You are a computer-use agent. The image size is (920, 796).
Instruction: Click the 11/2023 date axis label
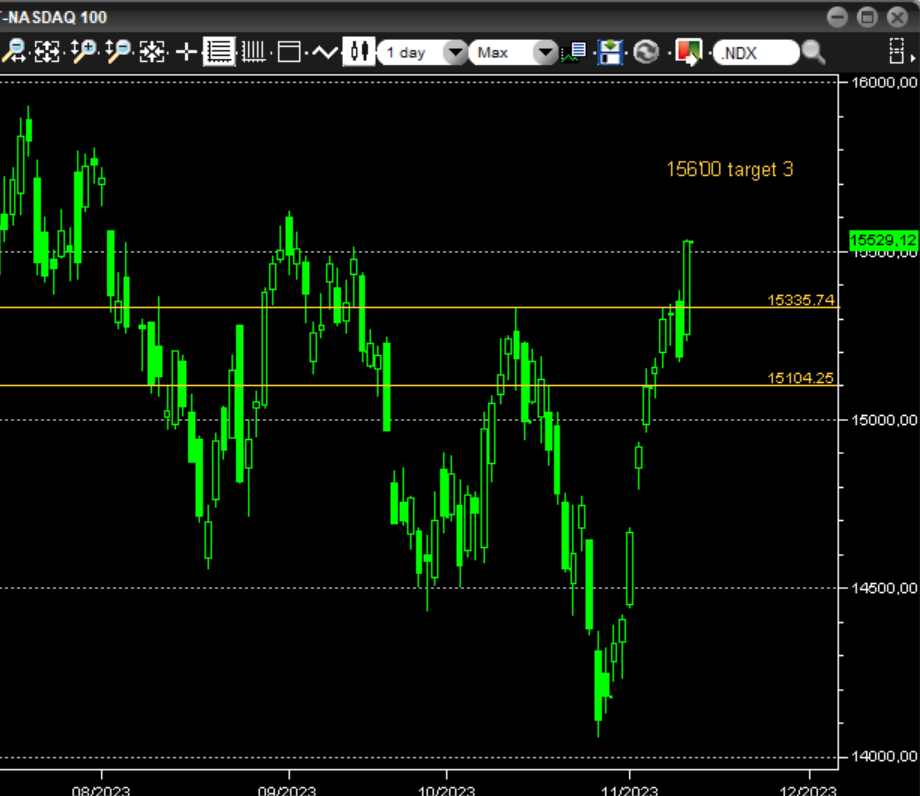pyautogui.click(x=630, y=790)
